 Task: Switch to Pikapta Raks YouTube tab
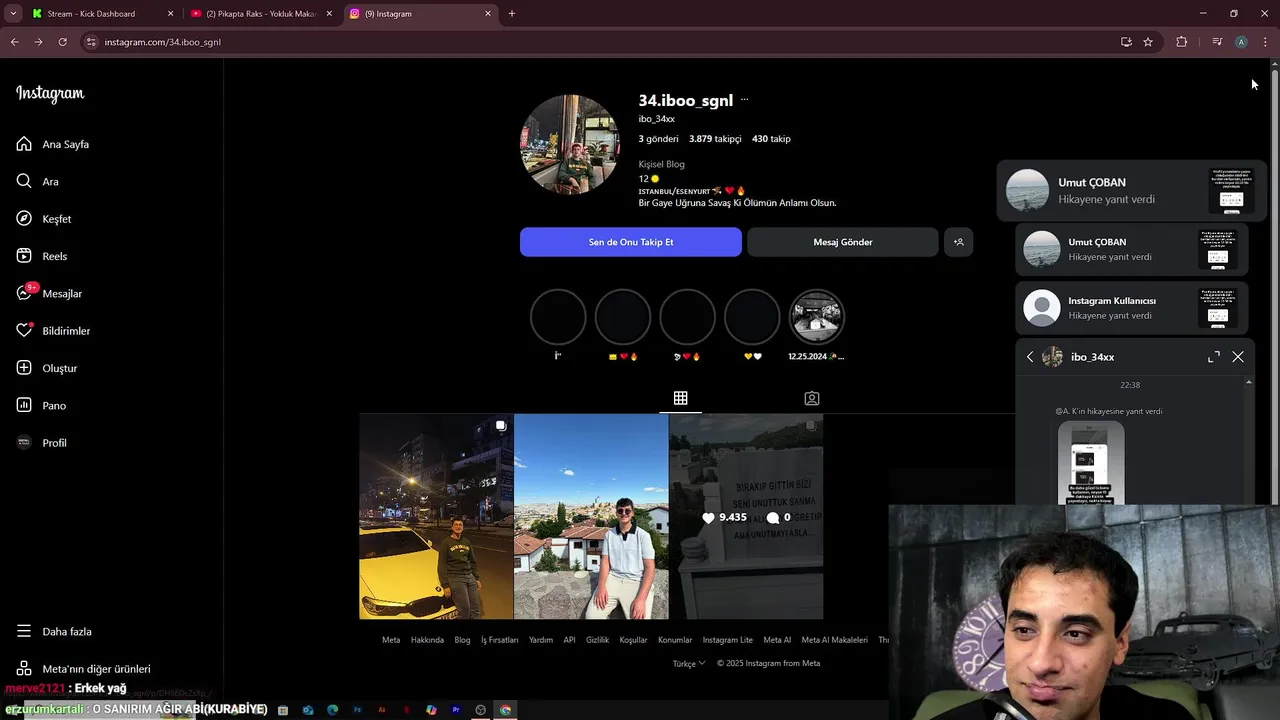point(262,14)
